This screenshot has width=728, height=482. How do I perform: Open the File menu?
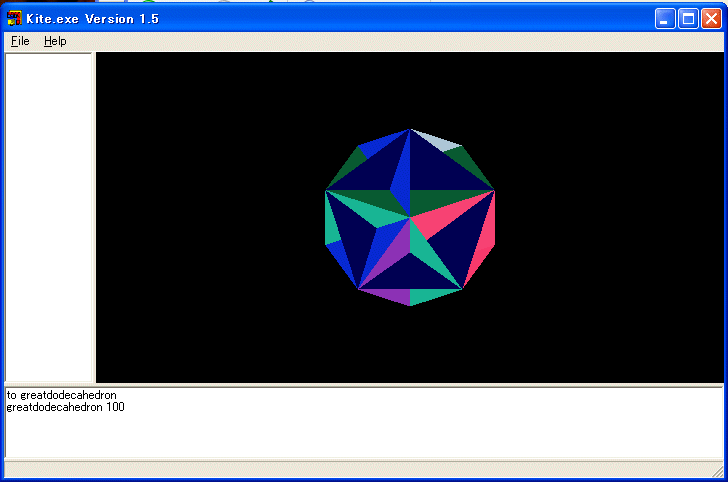click(20, 41)
